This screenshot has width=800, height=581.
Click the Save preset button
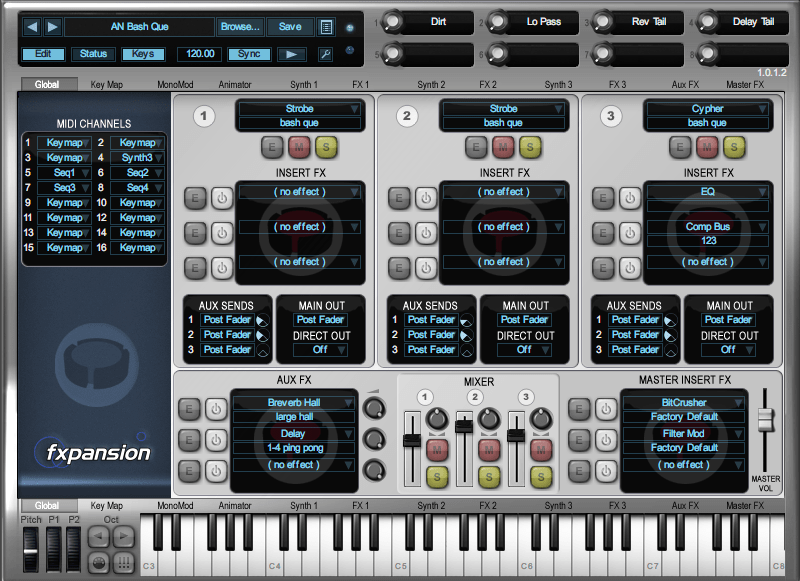(x=290, y=27)
